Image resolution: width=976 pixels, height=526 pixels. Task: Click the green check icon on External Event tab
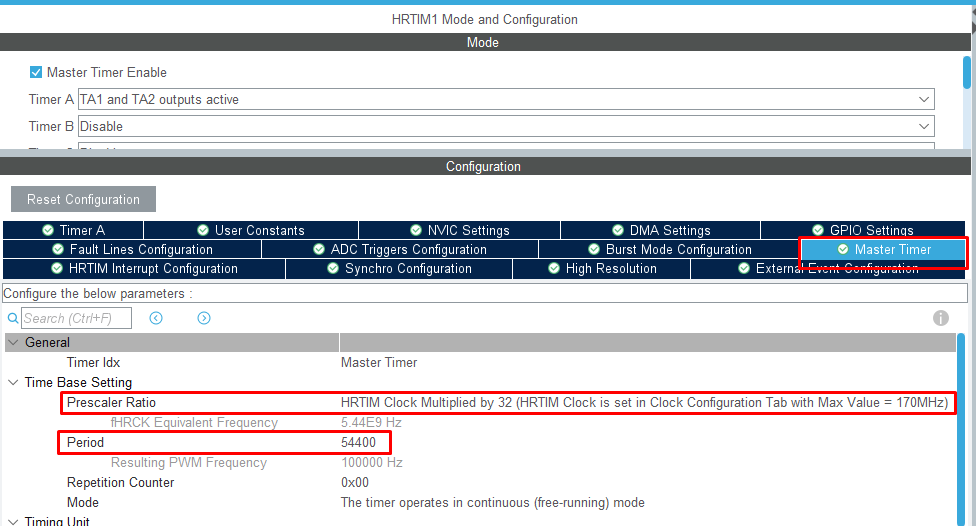pyautogui.click(x=744, y=268)
